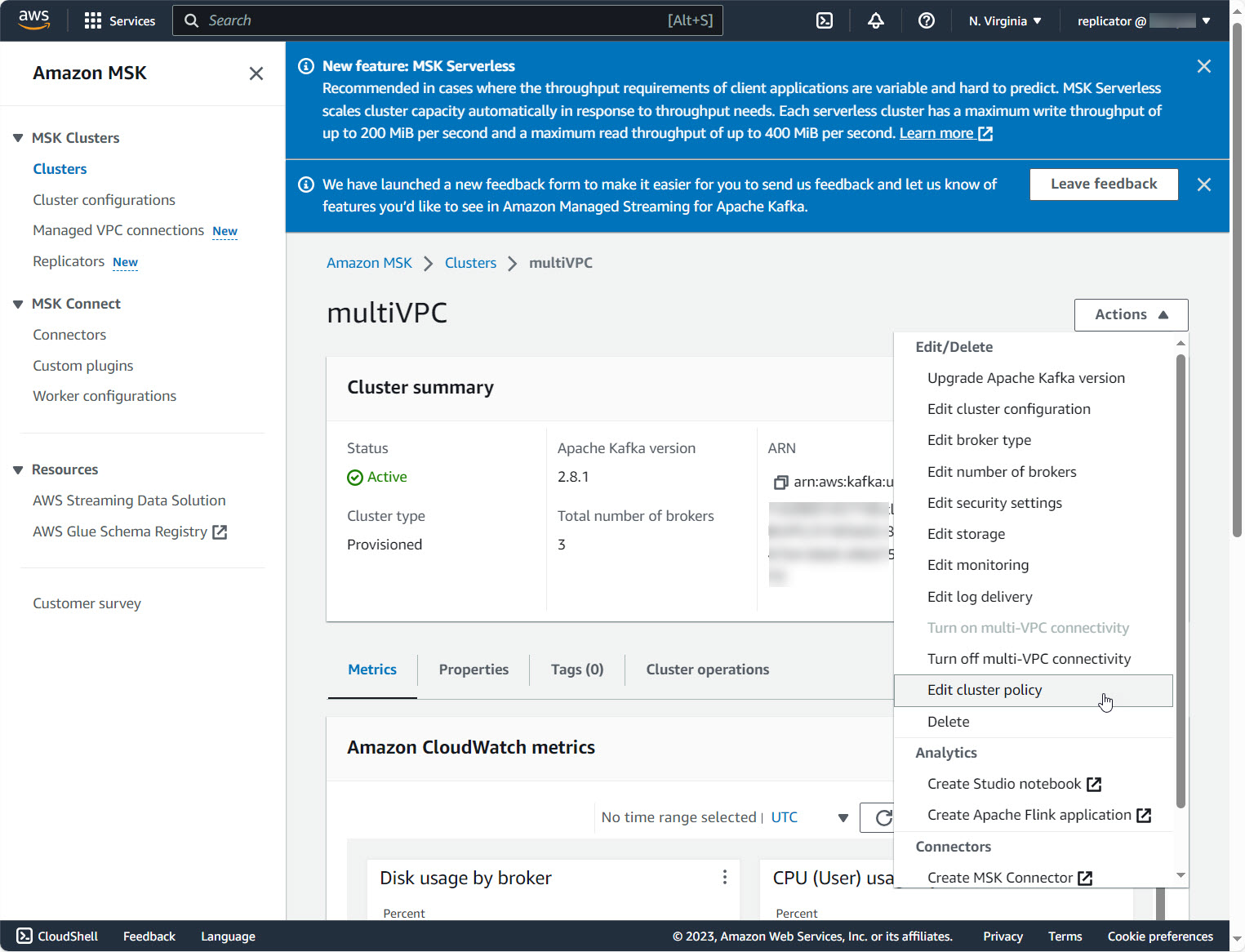
Task: Refresh the CloudWatch metrics
Action: (x=883, y=817)
